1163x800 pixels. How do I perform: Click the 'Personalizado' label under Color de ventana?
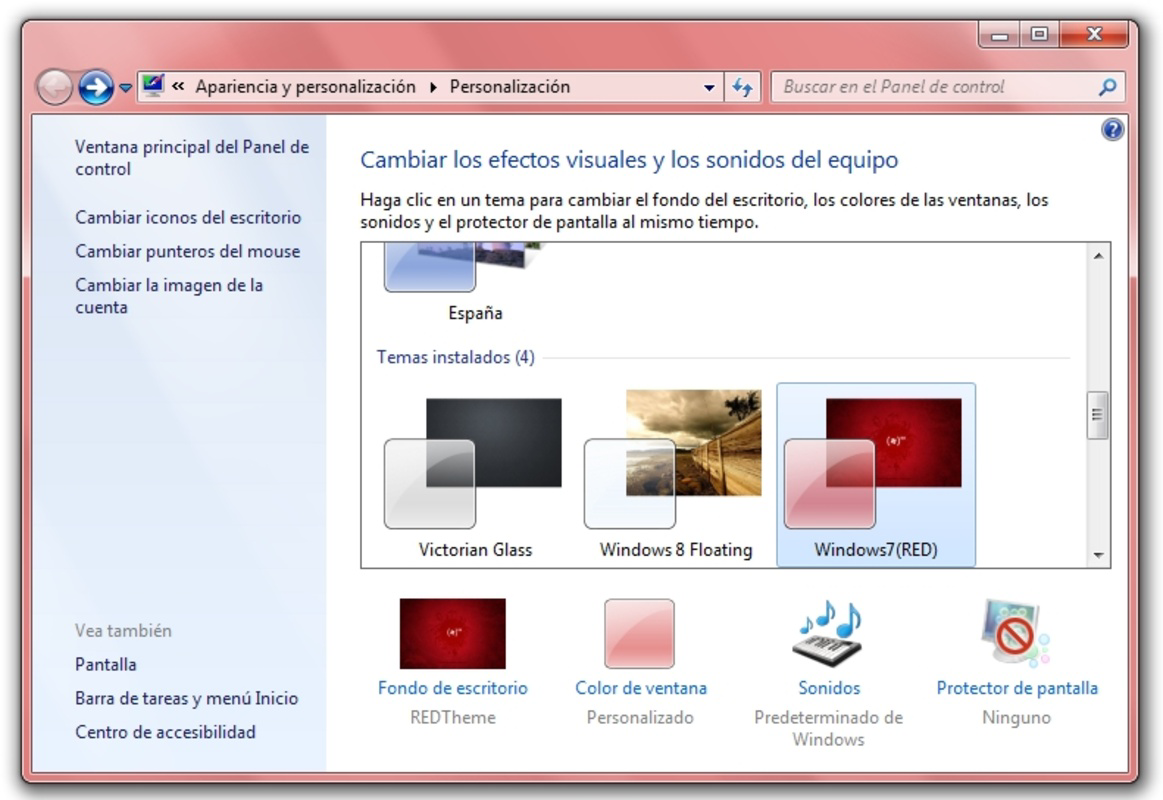pyautogui.click(x=640, y=718)
